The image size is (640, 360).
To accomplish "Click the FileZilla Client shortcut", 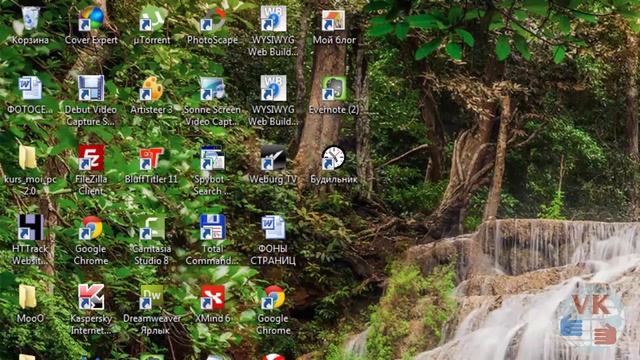I will click(91, 158).
